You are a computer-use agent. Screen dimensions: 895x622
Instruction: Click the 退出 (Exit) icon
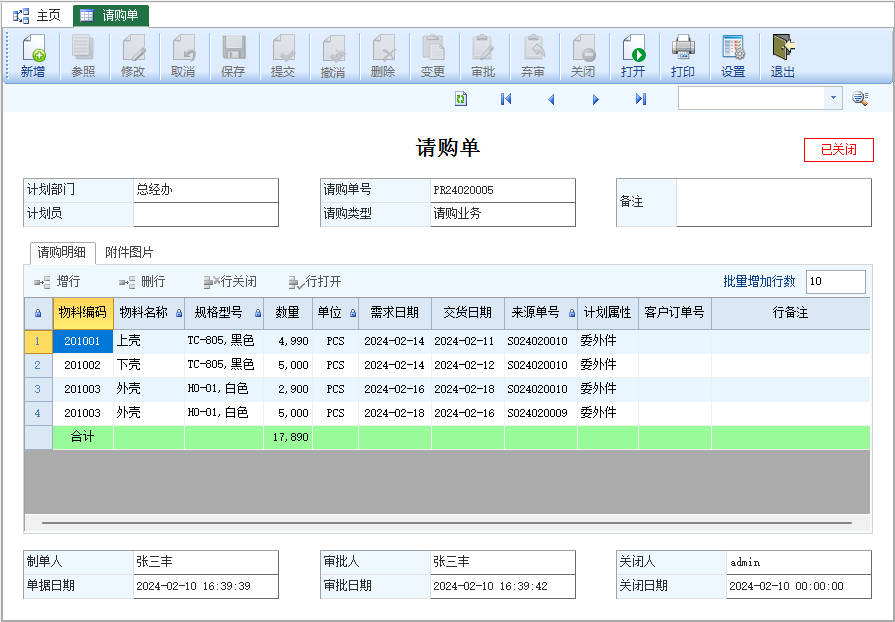pyautogui.click(x=783, y=55)
